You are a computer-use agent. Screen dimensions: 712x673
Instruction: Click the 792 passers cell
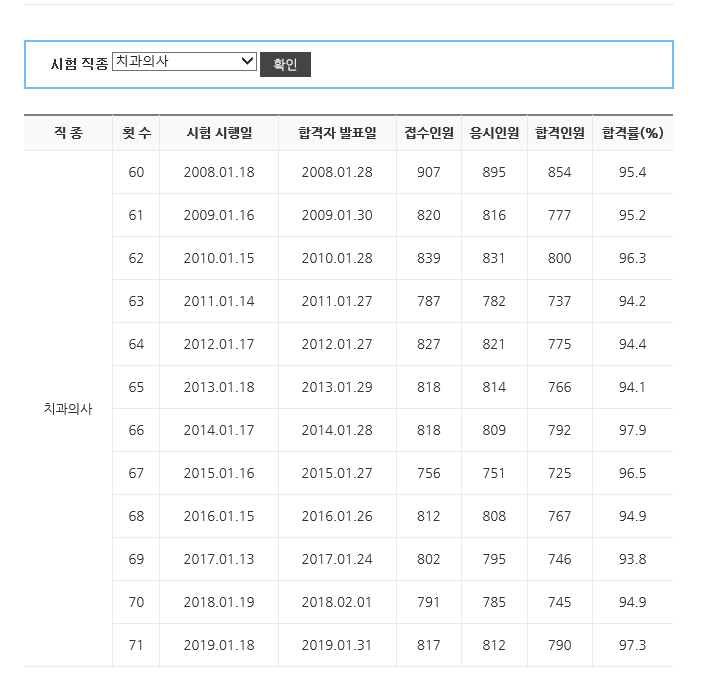(559, 430)
